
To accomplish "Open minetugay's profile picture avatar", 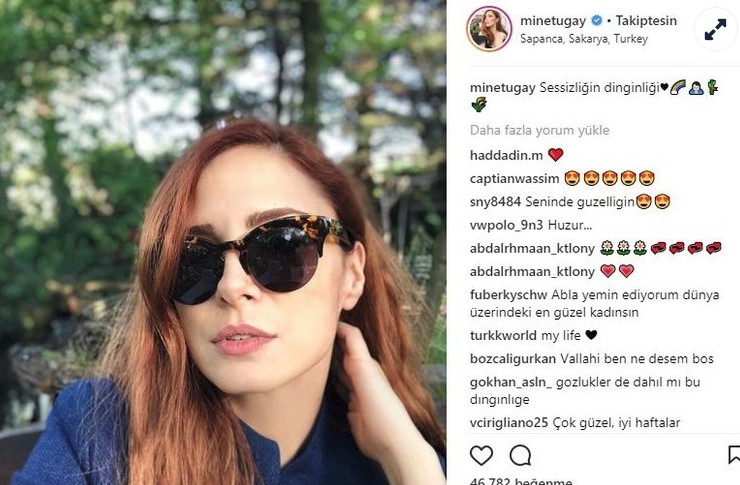I will pos(489,28).
